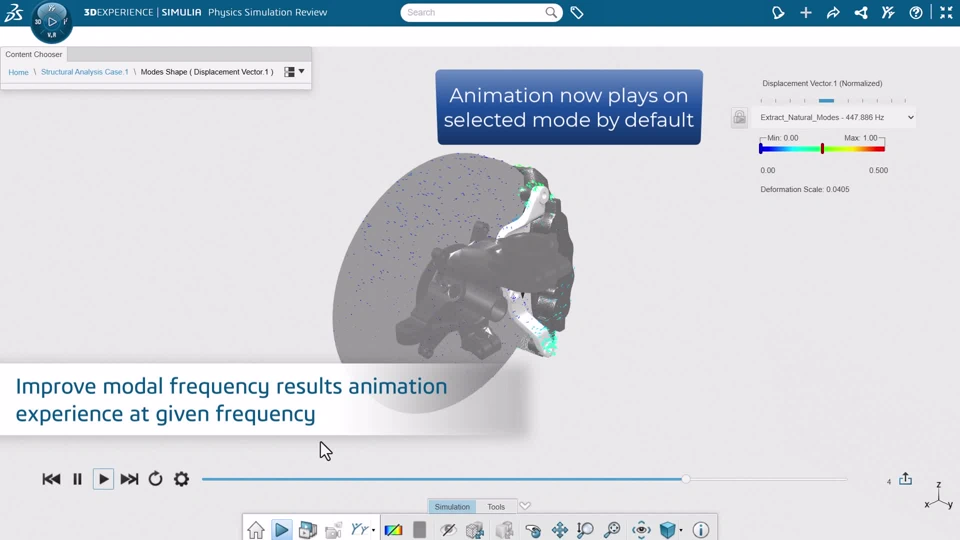Jump to the last animation frame
Image resolution: width=960 pixels, height=540 pixels.
pyautogui.click(x=129, y=479)
